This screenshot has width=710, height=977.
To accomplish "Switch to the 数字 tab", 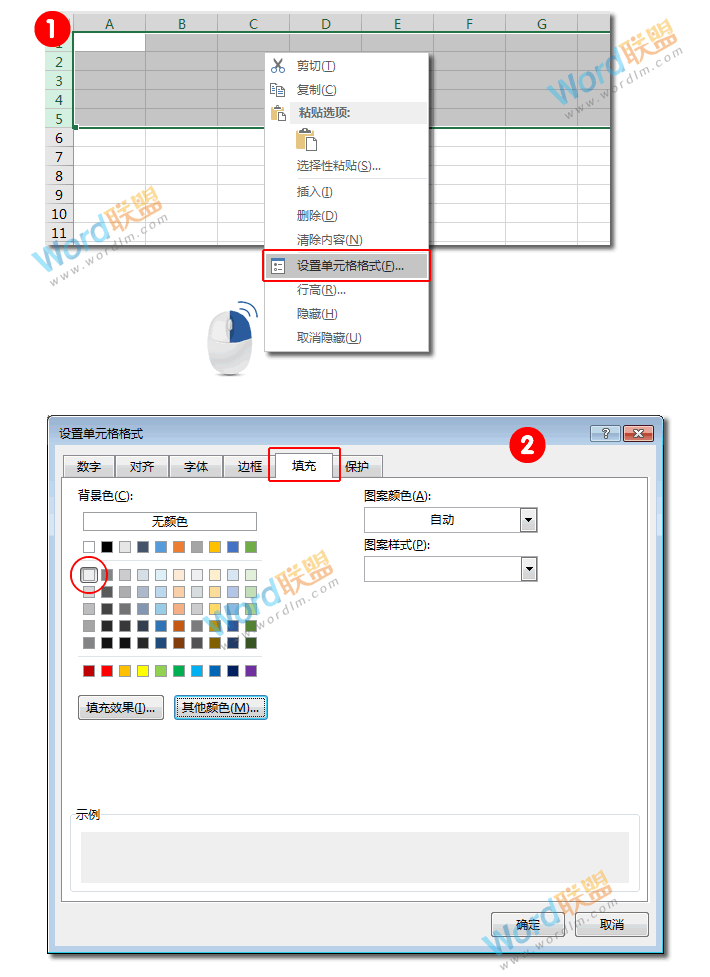I will coord(88,467).
